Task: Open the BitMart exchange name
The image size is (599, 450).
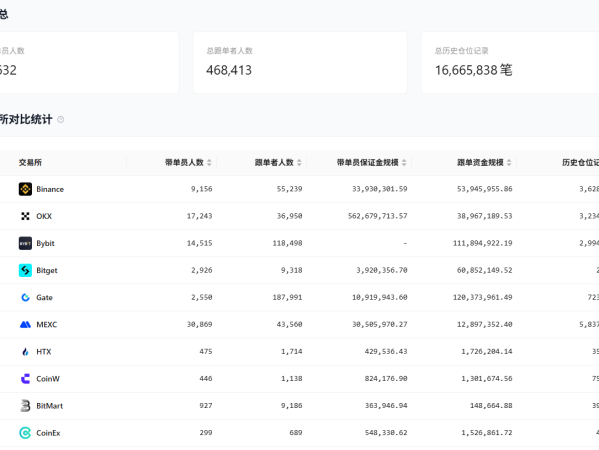Action: 50,406
